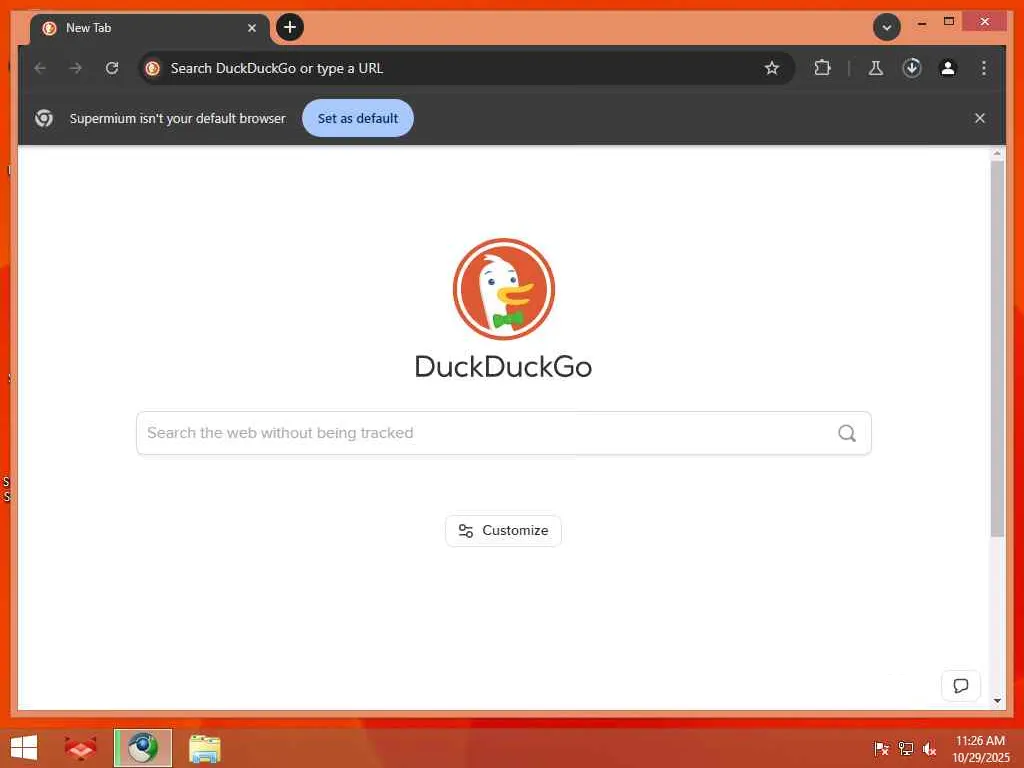Maximize the browser window

click(949, 22)
